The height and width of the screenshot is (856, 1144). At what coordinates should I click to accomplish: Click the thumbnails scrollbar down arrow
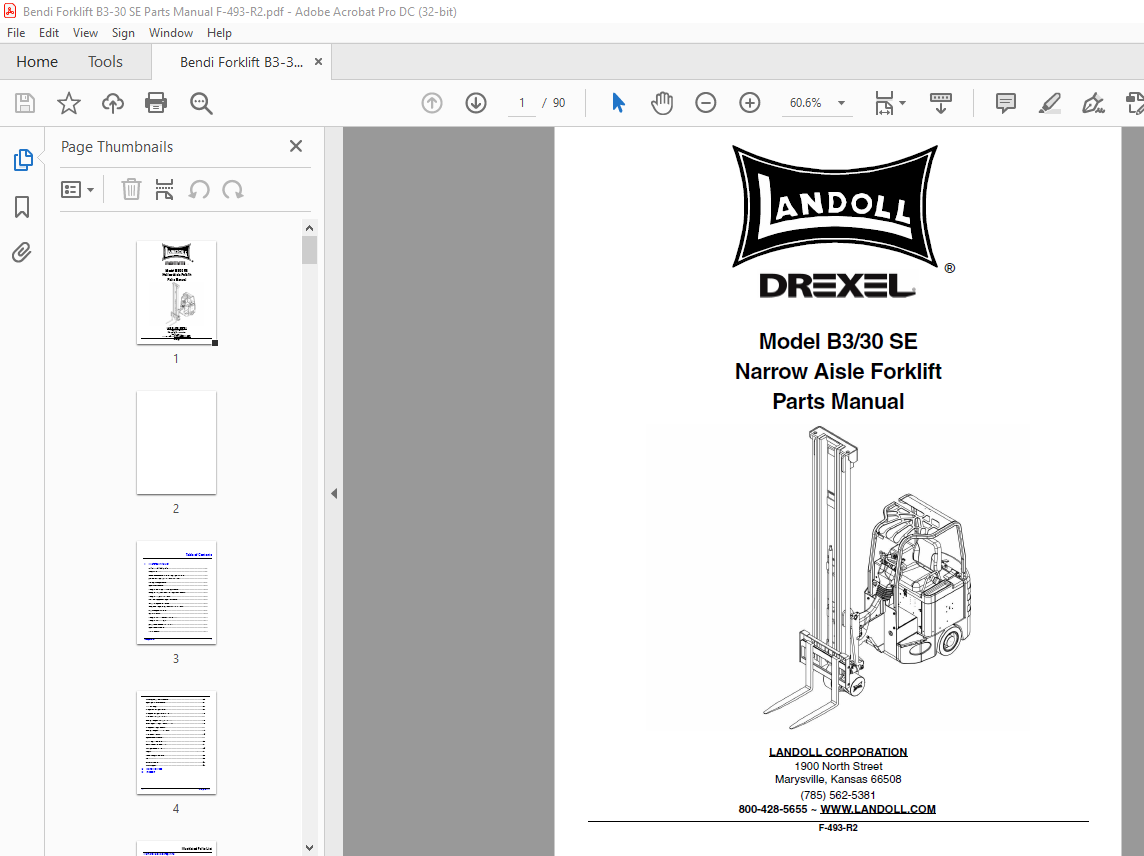pos(309,847)
